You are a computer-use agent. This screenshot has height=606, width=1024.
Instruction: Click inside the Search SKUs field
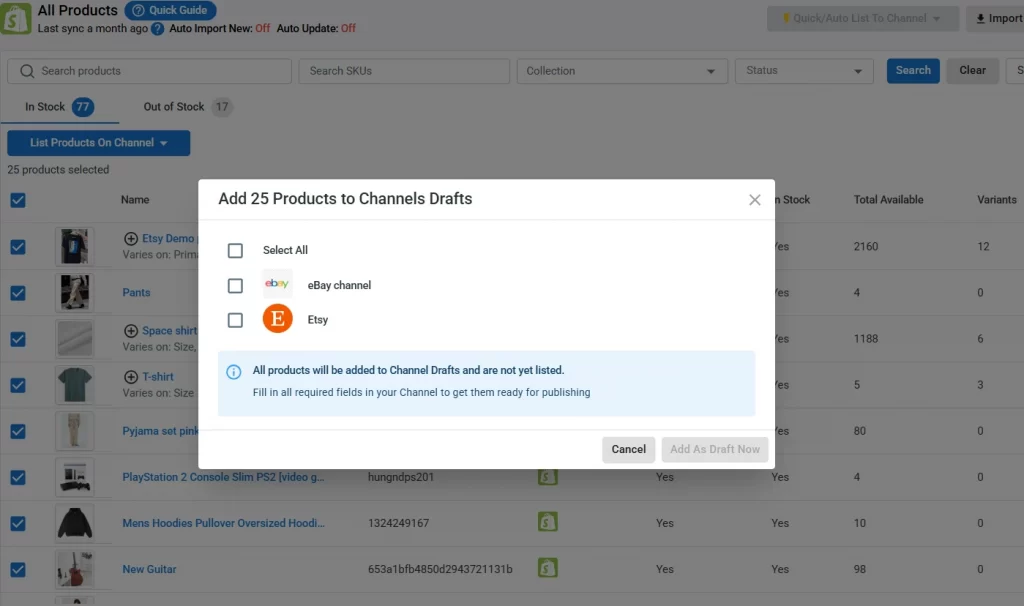pyautogui.click(x=402, y=70)
